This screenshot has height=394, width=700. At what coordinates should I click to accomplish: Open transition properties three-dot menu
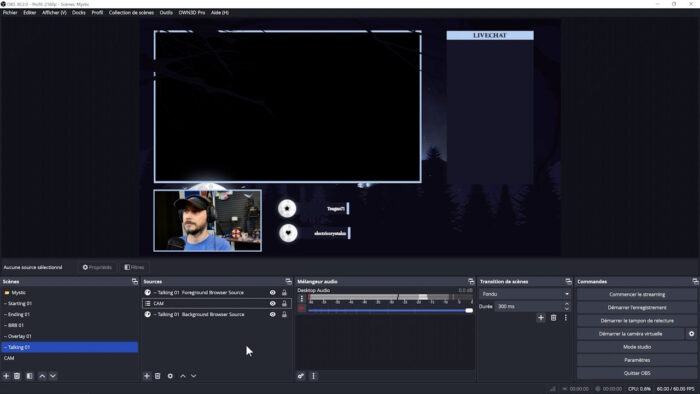pos(566,318)
